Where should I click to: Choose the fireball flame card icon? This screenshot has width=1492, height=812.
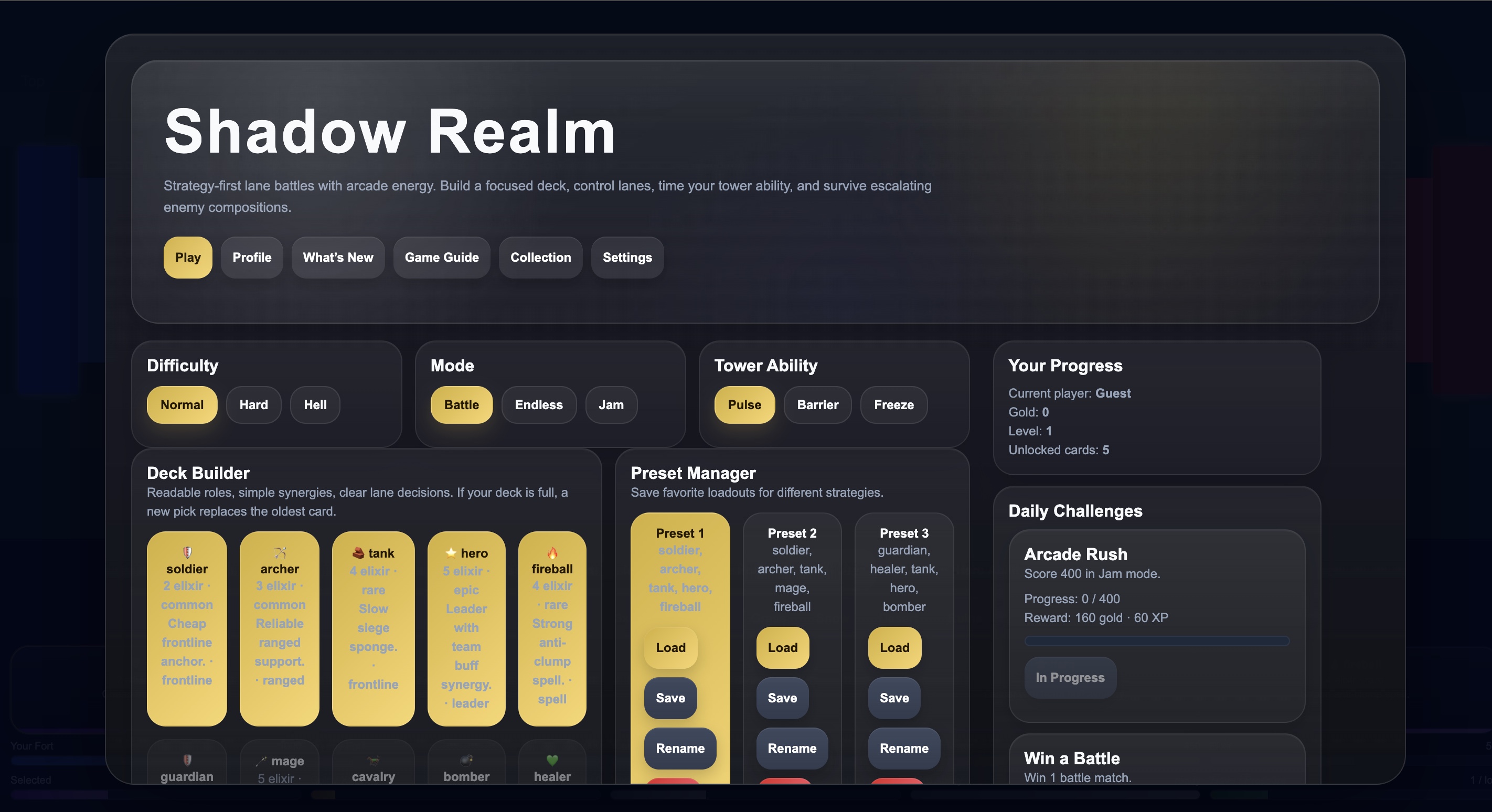point(552,552)
